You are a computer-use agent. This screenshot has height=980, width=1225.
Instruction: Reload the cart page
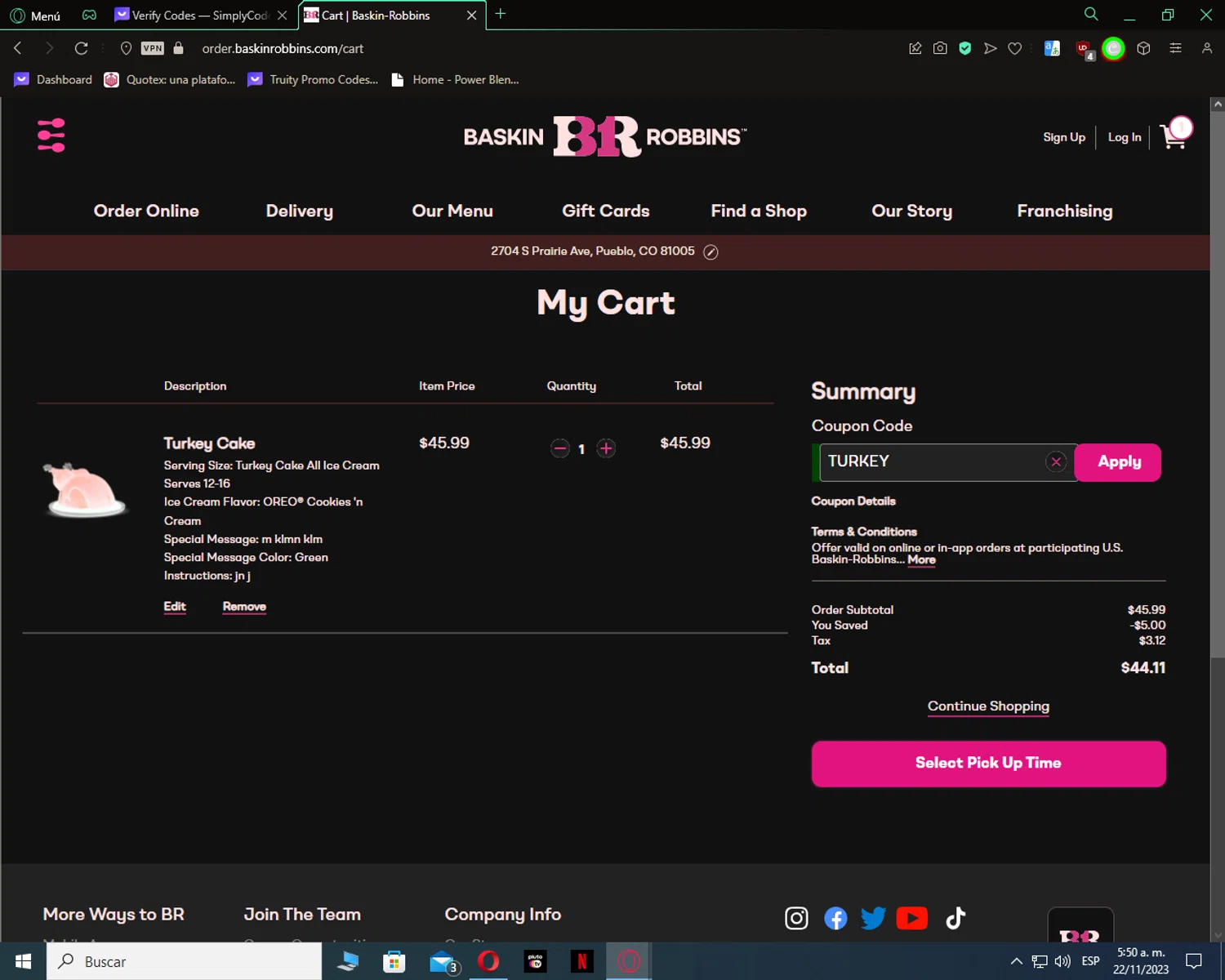click(81, 48)
